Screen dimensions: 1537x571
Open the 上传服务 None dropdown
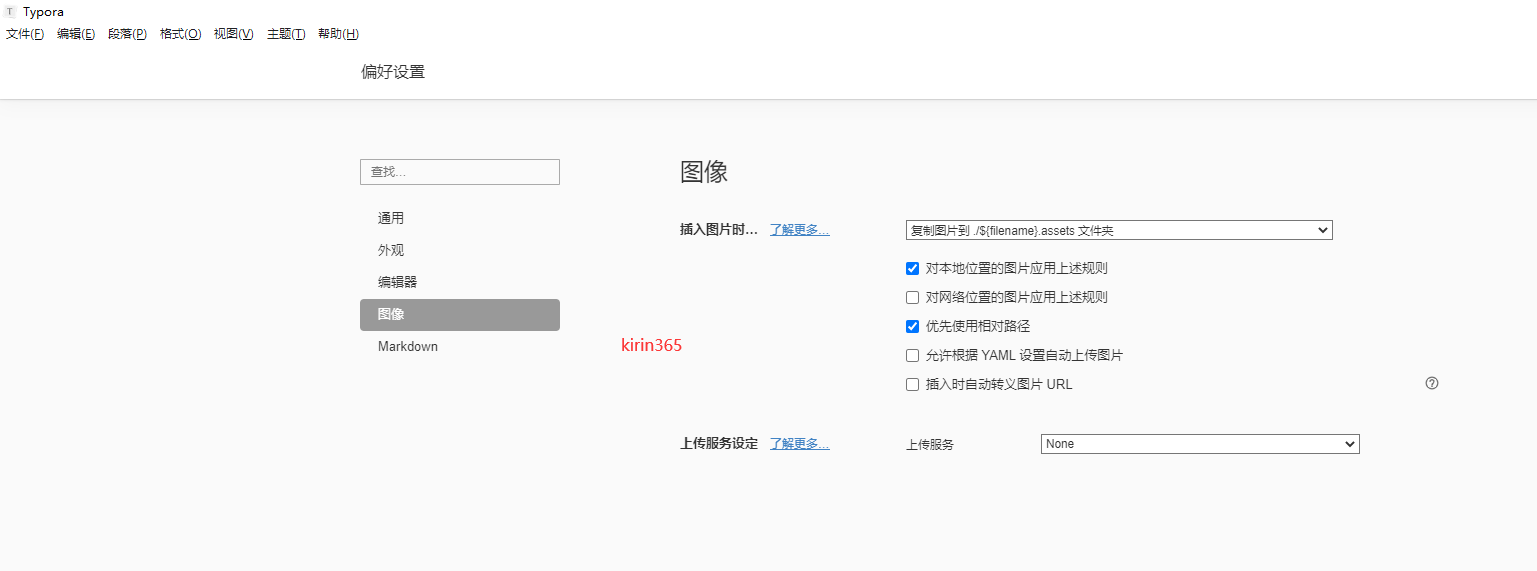[x=1200, y=444]
